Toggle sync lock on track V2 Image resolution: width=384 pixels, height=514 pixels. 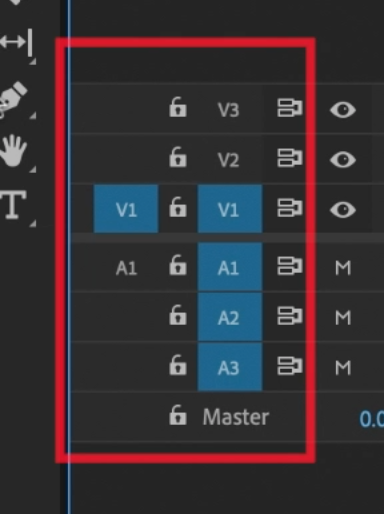290,158
